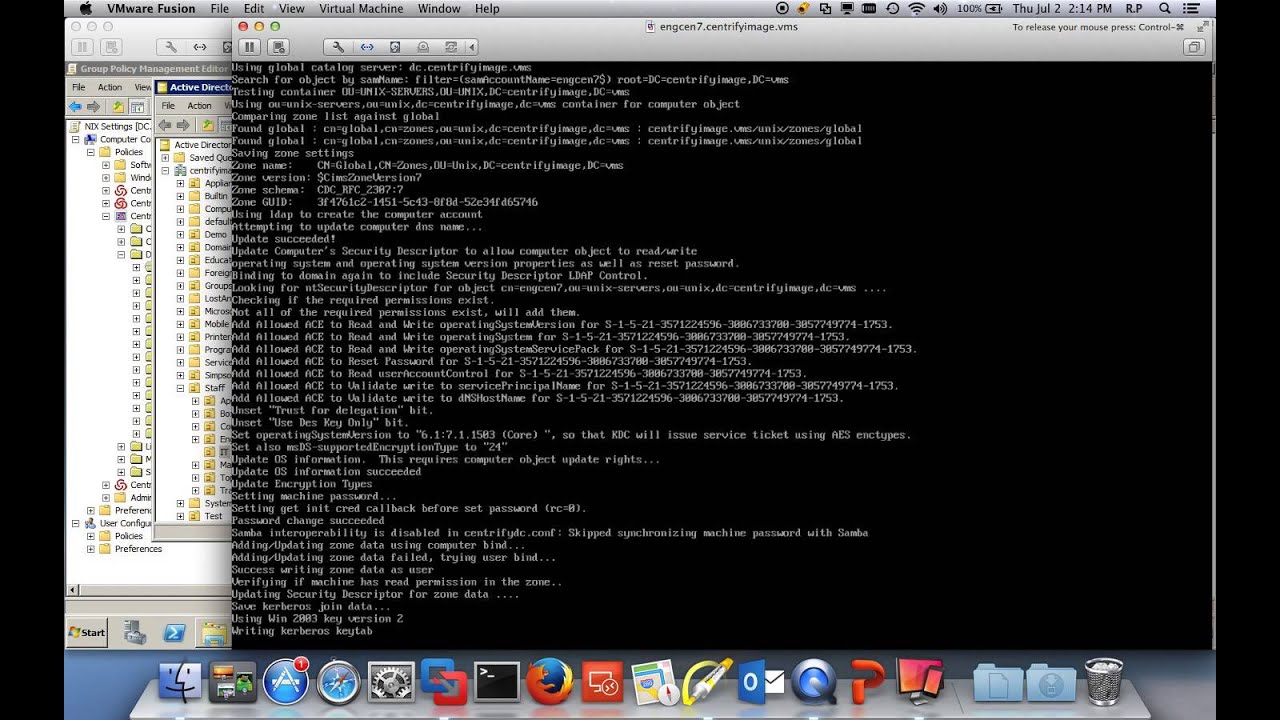Viewport: 1280px width, 720px height.
Task: Open the Apple menu
Action: [x=85, y=8]
